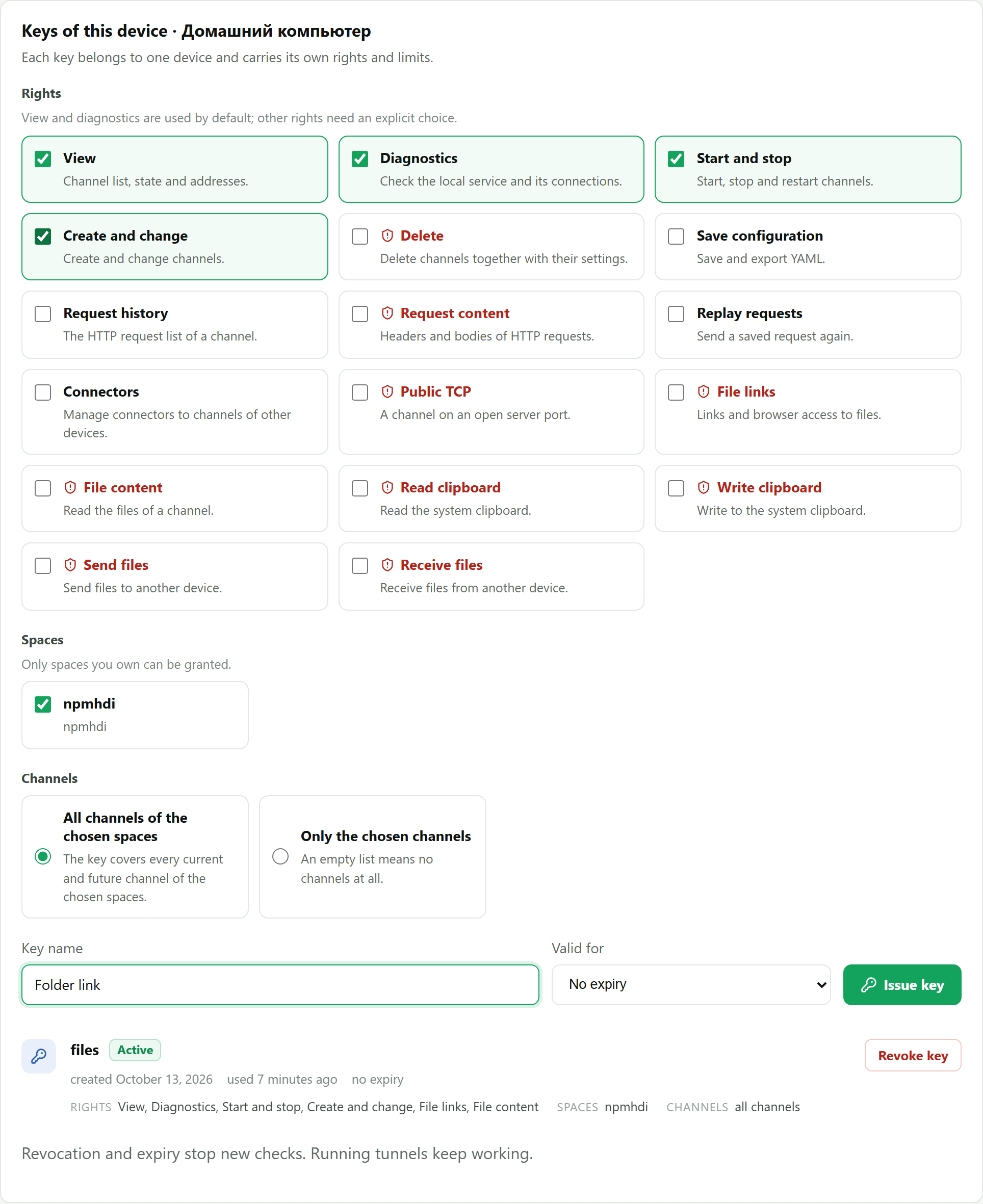Image resolution: width=983 pixels, height=1204 pixels.
Task: Select Only the chosen channels radio
Action: [x=280, y=856]
